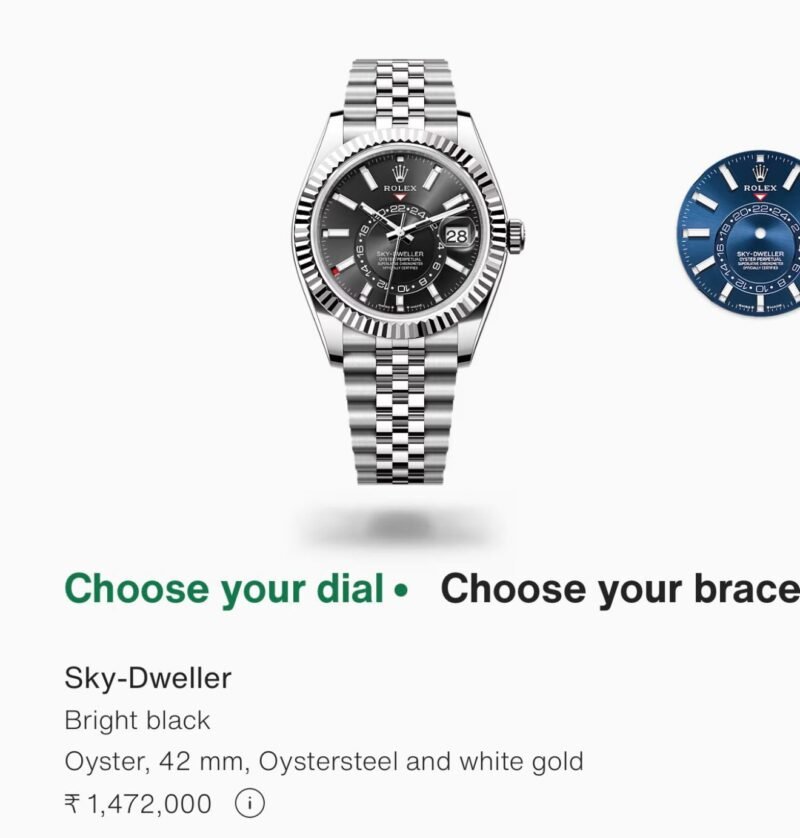Open the Sky-Dweller product page link

pyautogui.click(x=146, y=679)
